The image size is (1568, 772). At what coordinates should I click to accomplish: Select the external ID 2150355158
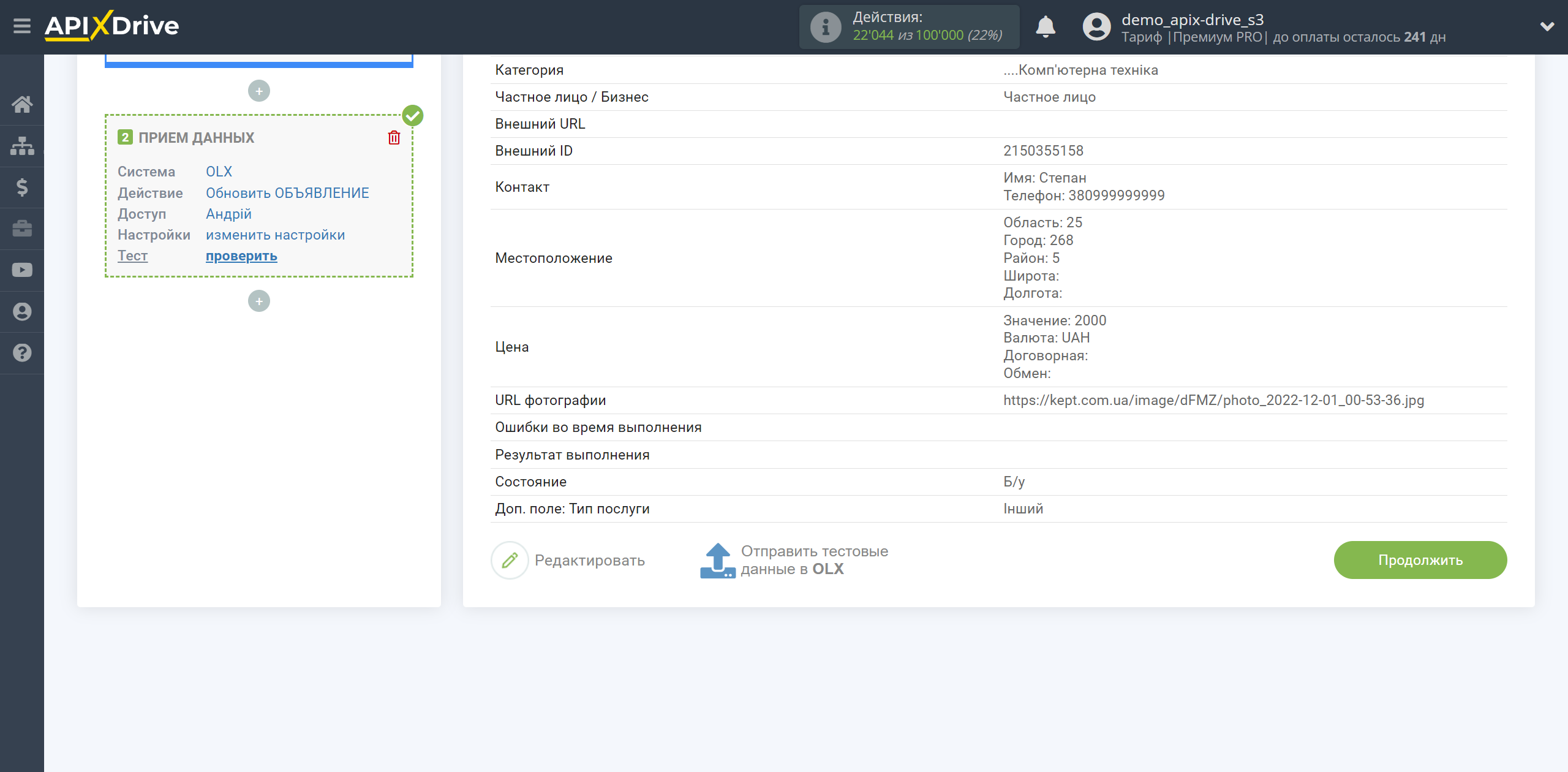click(1043, 151)
